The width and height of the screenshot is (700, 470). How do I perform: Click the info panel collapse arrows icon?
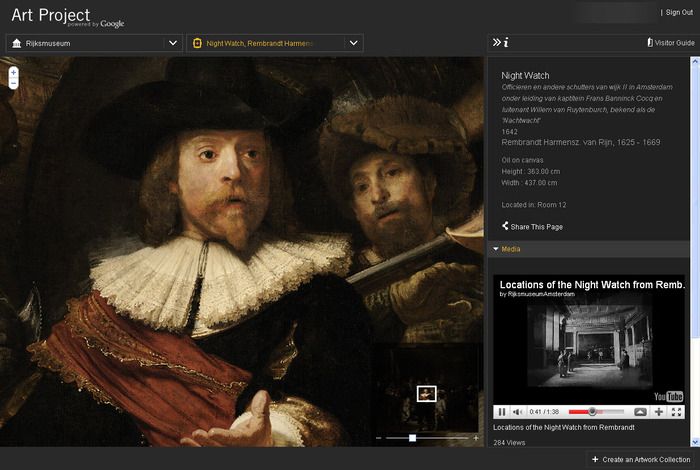[x=495, y=43]
